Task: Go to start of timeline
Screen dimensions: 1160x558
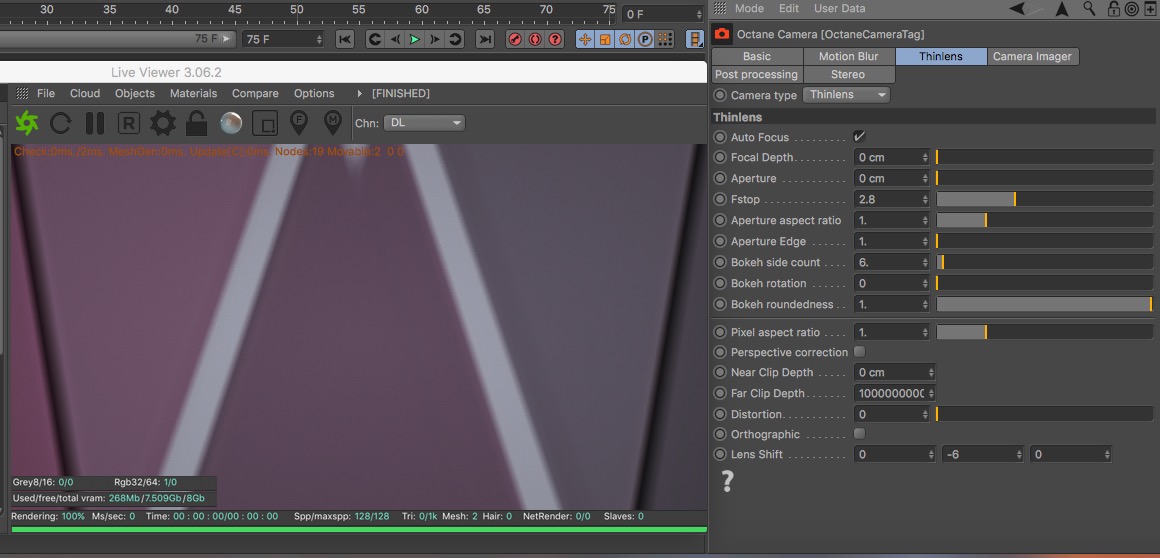Action: coord(345,39)
